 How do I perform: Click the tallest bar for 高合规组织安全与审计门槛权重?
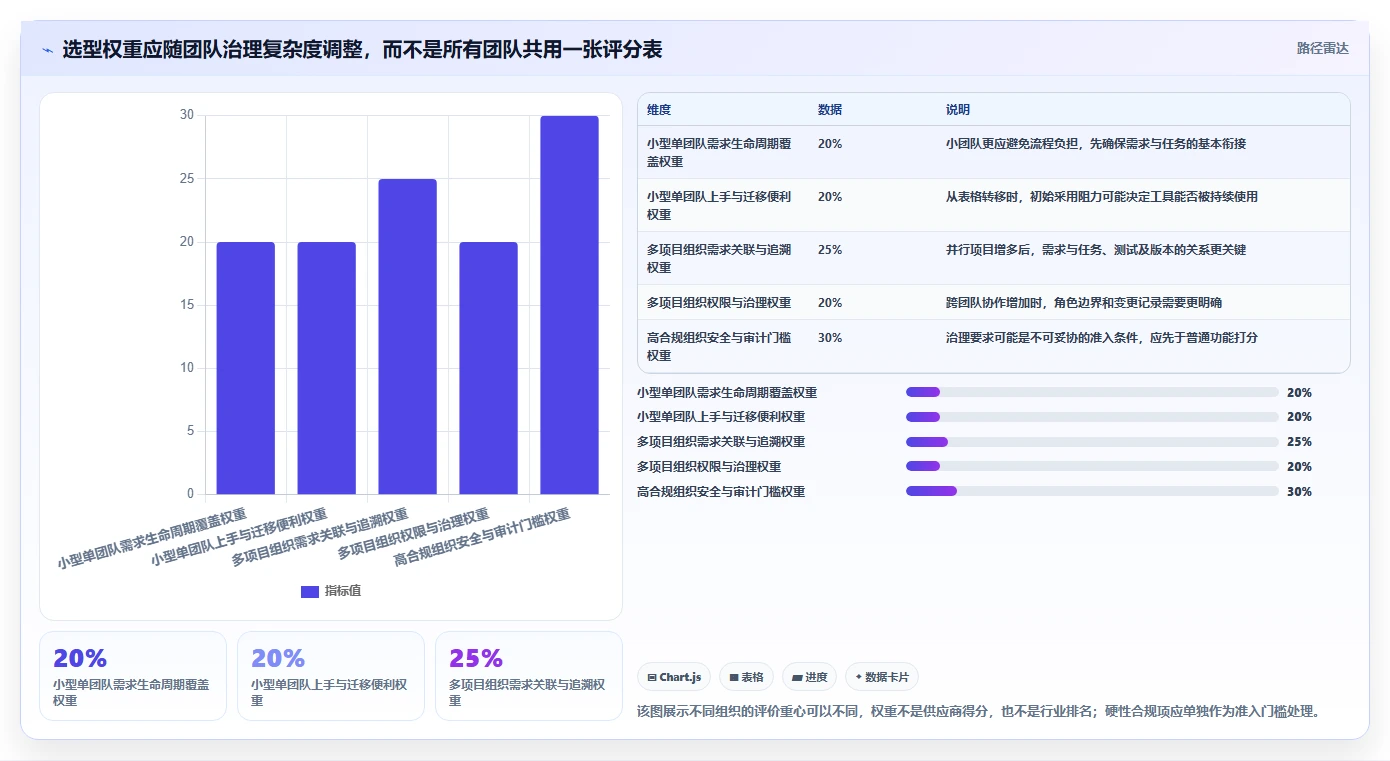569,305
